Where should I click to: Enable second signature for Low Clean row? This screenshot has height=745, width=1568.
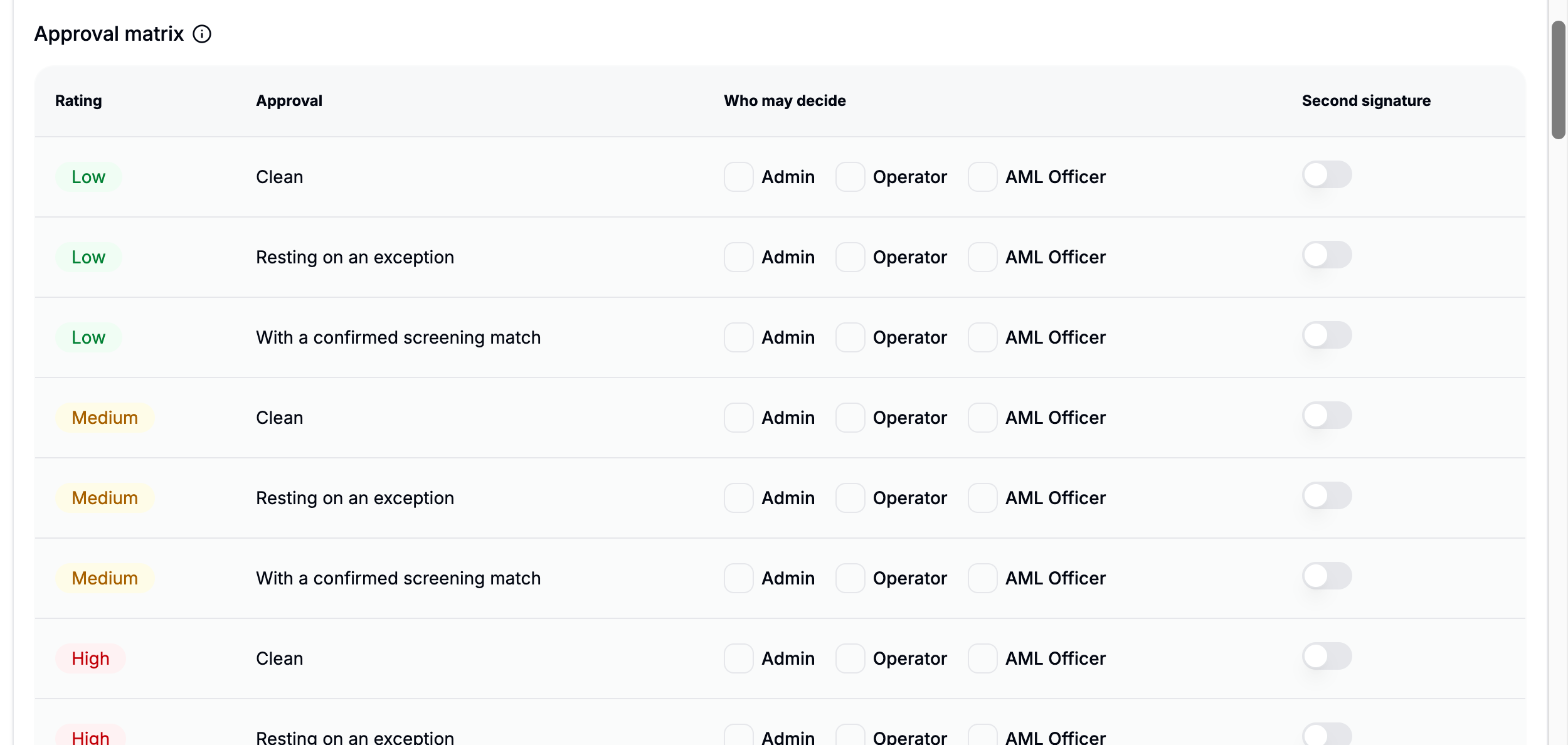1327,175
